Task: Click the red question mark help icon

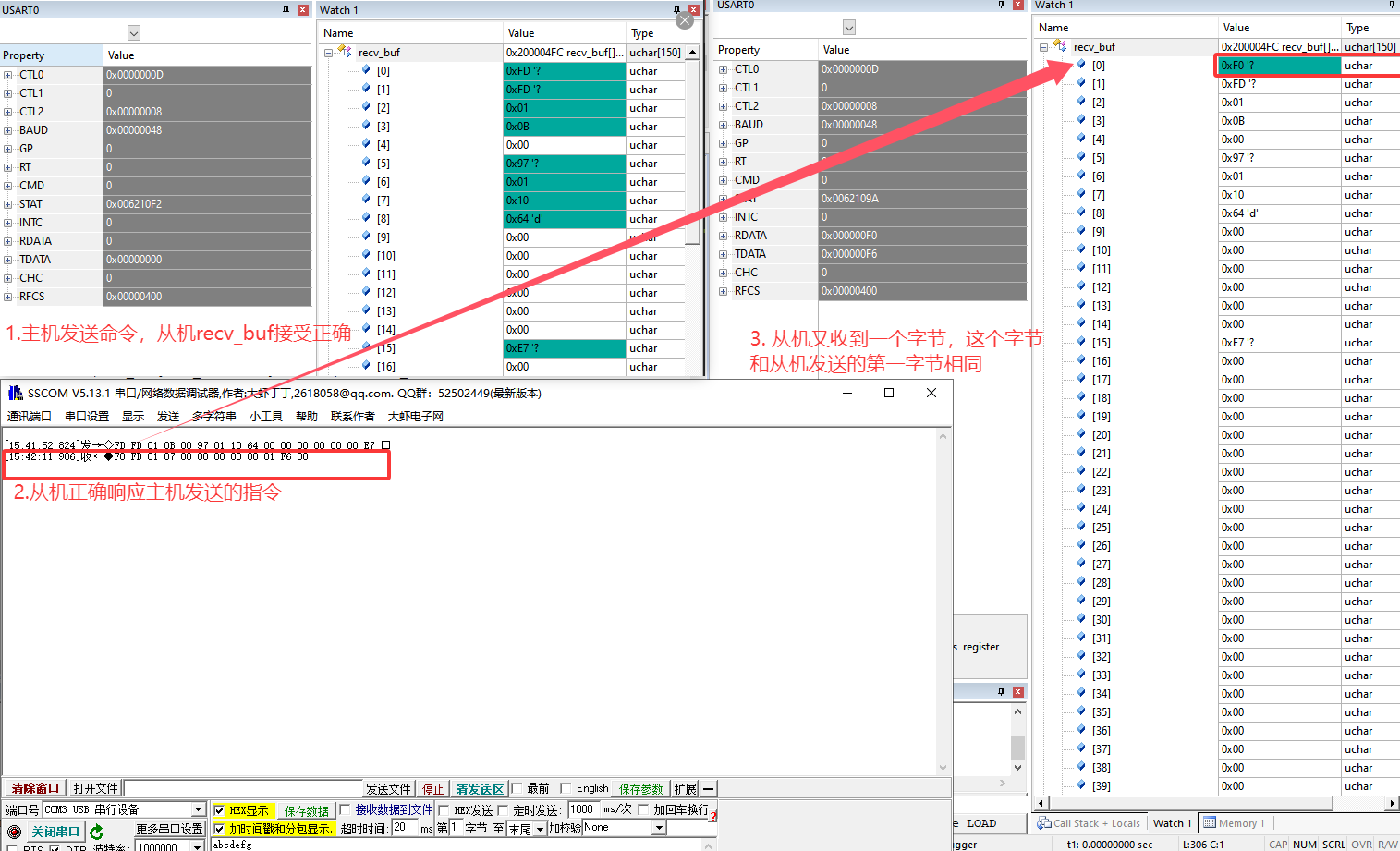Action: [713, 815]
